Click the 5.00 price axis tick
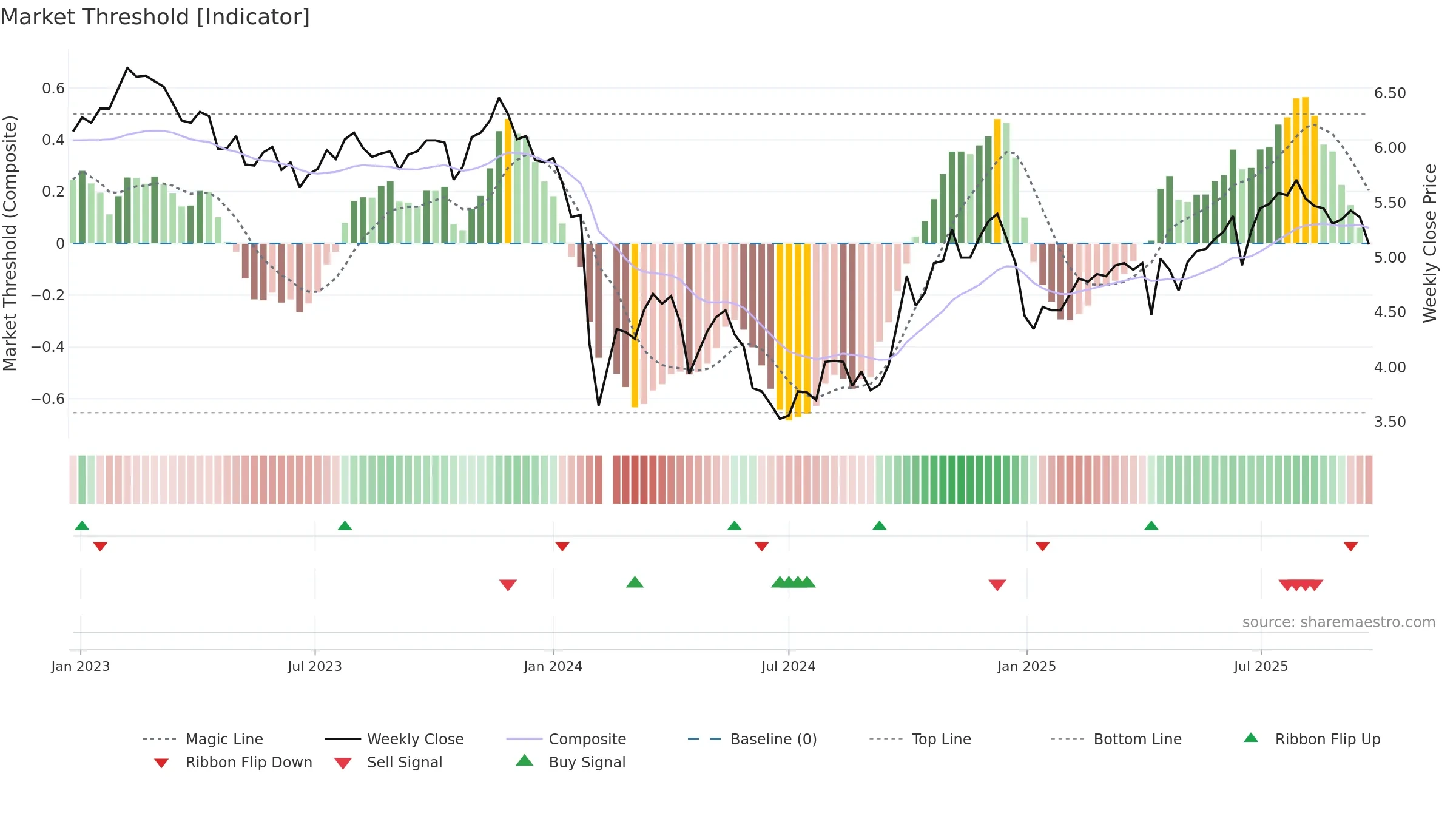 point(1390,258)
